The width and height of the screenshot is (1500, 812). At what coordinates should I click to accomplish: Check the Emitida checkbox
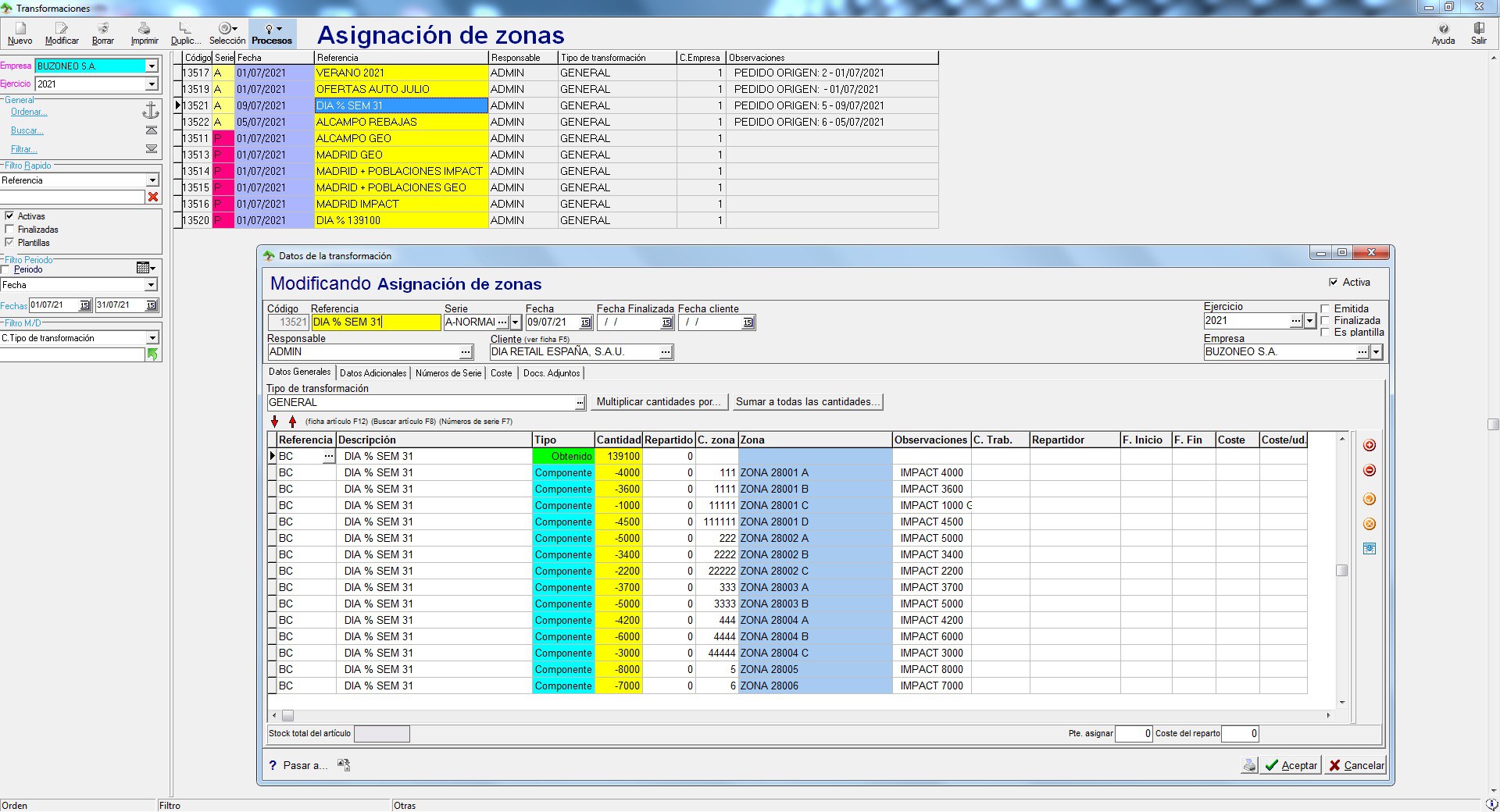coord(1325,309)
